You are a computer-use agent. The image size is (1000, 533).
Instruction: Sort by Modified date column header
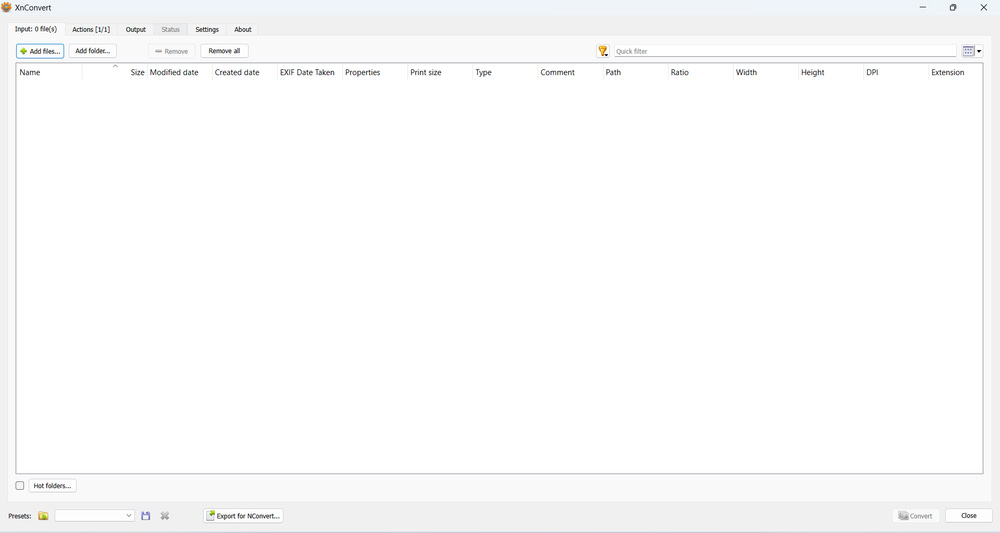[x=180, y=72]
